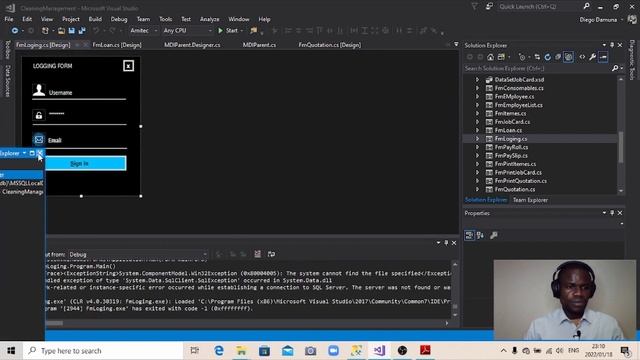The width and height of the screenshot is (640, 360).
Task: Expand the FrmLoging.cs tree node
Action: [x=477, y=139]
